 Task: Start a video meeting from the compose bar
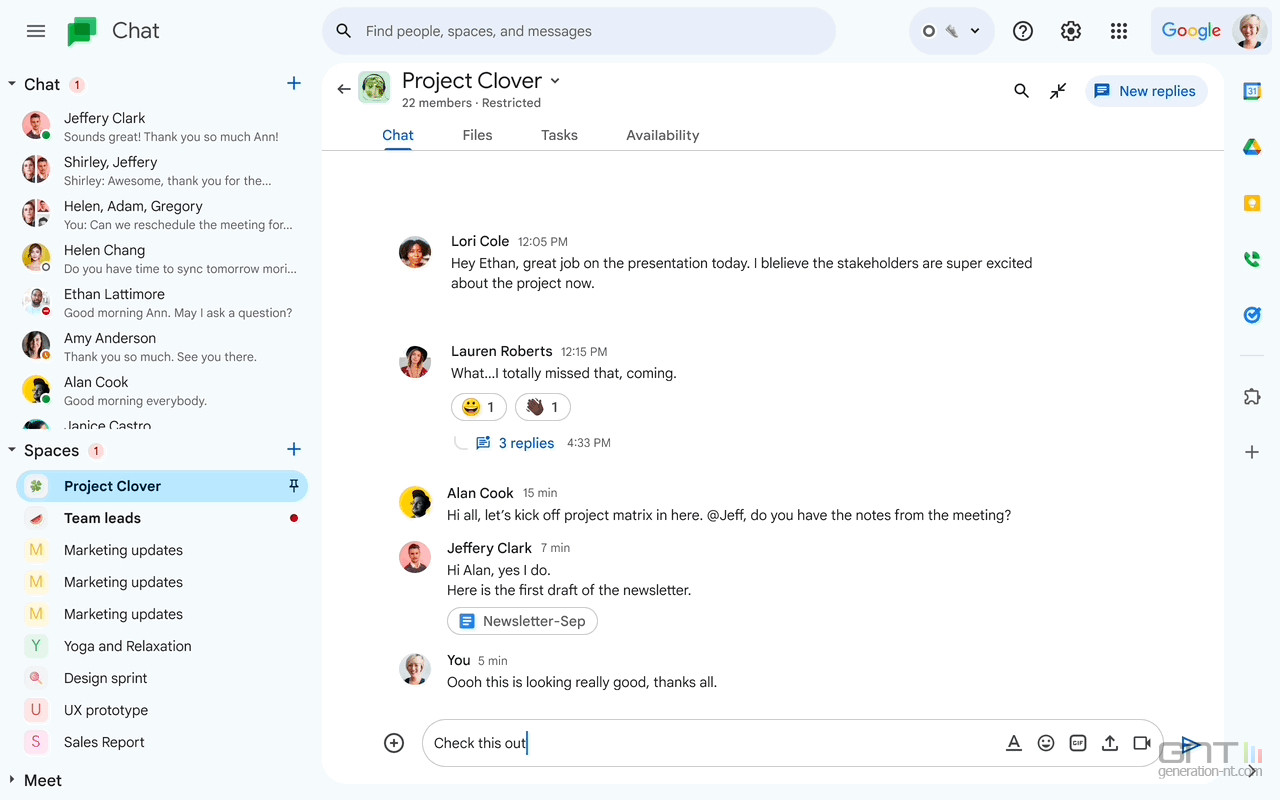(x=1142, y=743)
